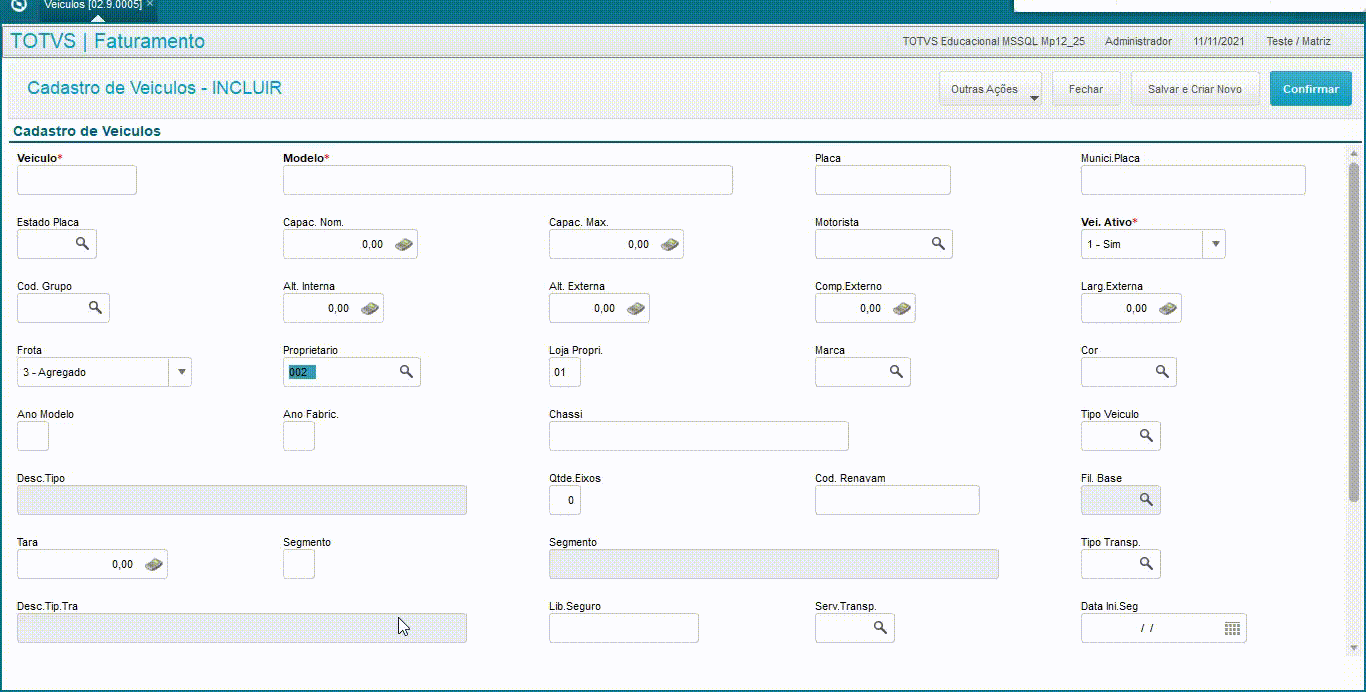
Task: Focus the Chassi input field
Action: [699, 436]
